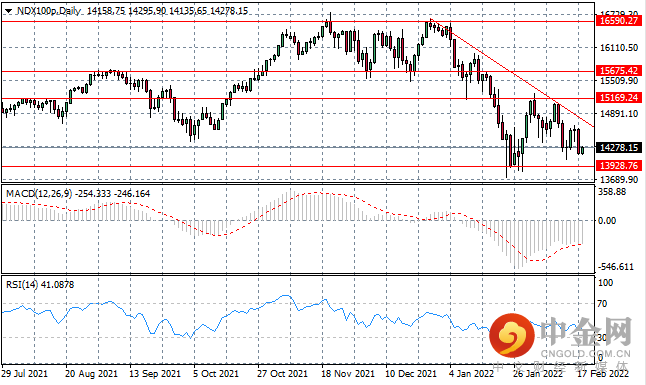Click the 15169.24 red price level label
646x385 pixels.
point(618,98)
